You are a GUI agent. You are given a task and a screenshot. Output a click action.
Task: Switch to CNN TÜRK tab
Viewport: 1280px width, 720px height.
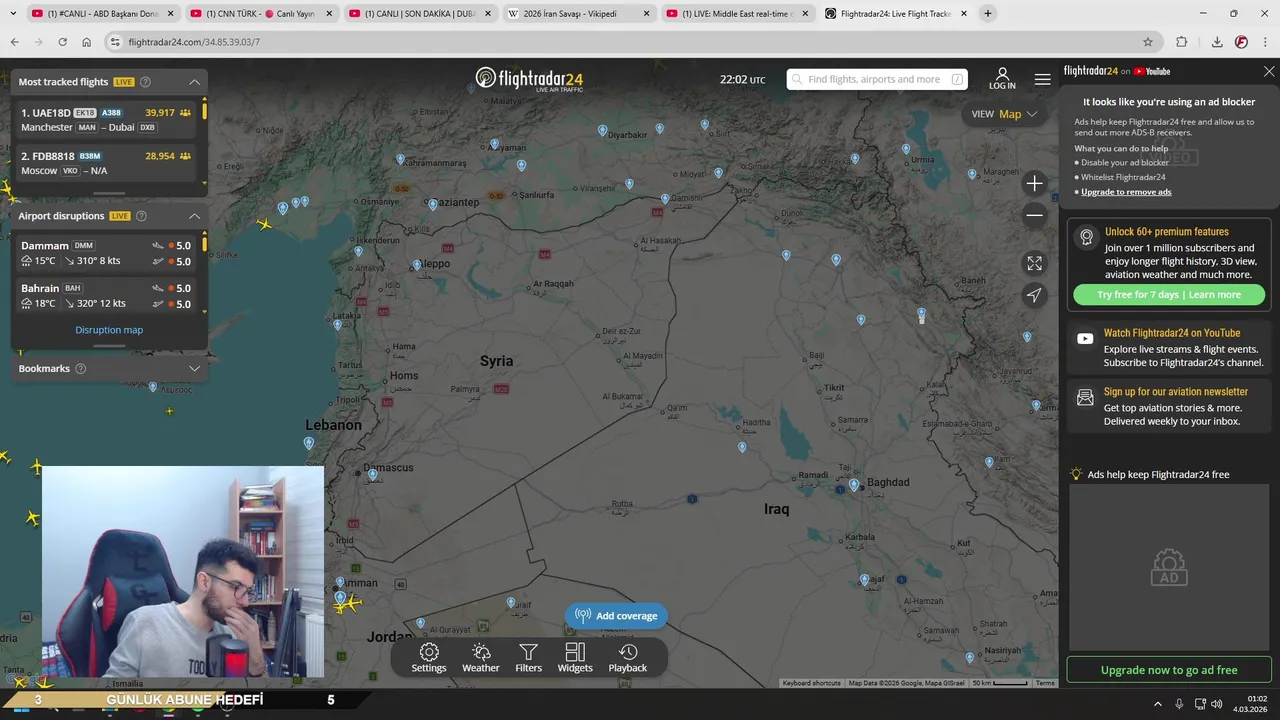(260, 14)
